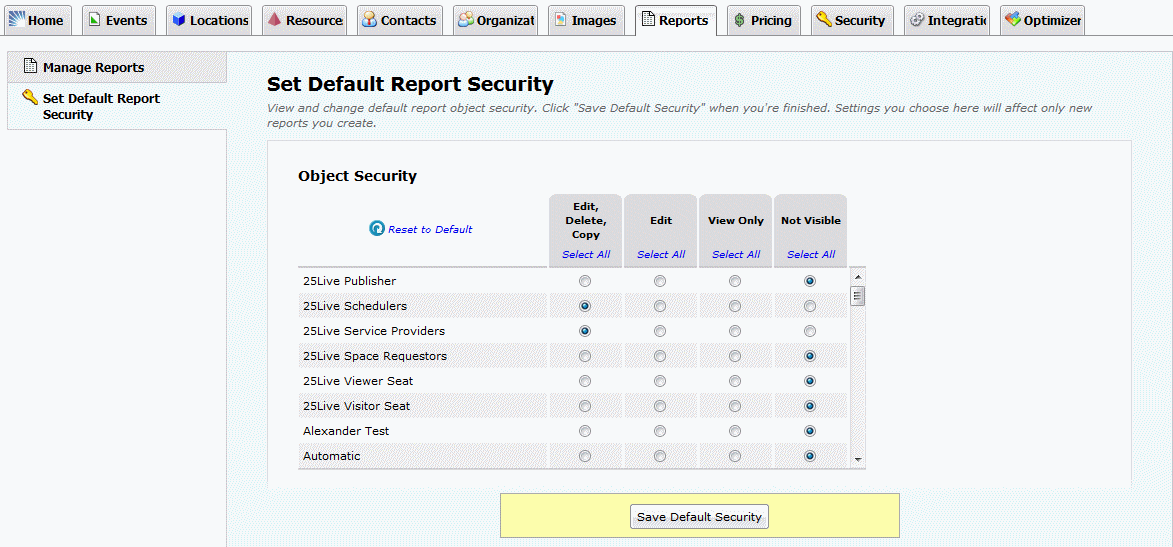
Task: Click the Optimizer tab colorful icon
Action: [x=1013, y=19]
